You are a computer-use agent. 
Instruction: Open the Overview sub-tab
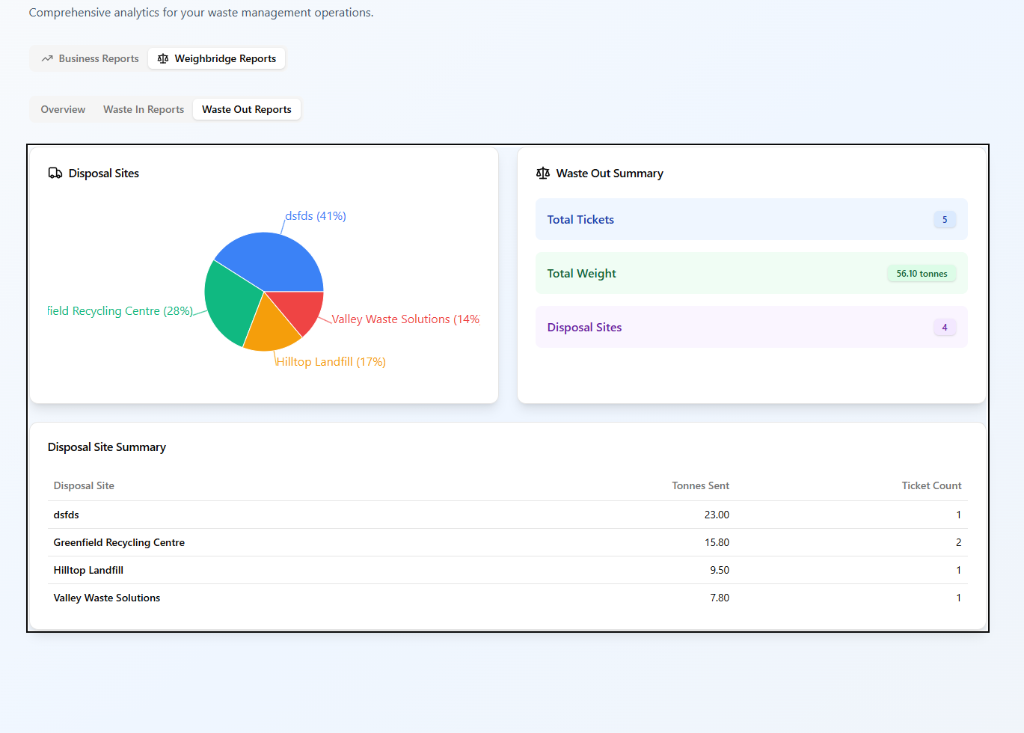pos(63,109)
